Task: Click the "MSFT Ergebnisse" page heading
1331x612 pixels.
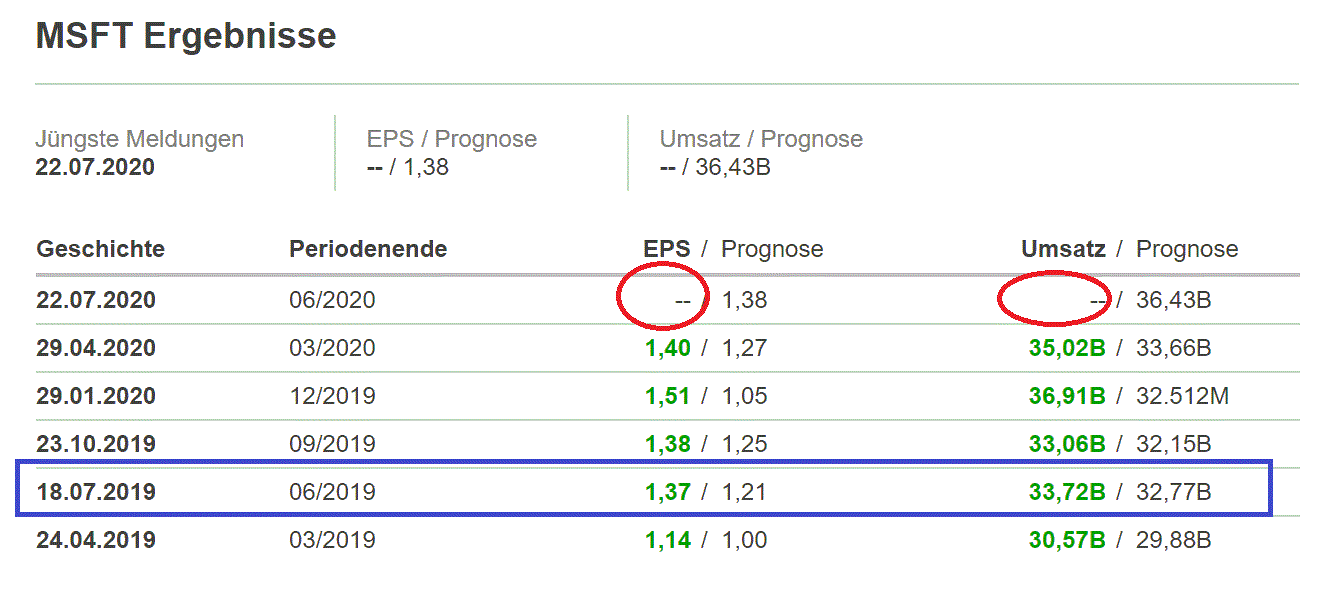Action: [186, 37]
